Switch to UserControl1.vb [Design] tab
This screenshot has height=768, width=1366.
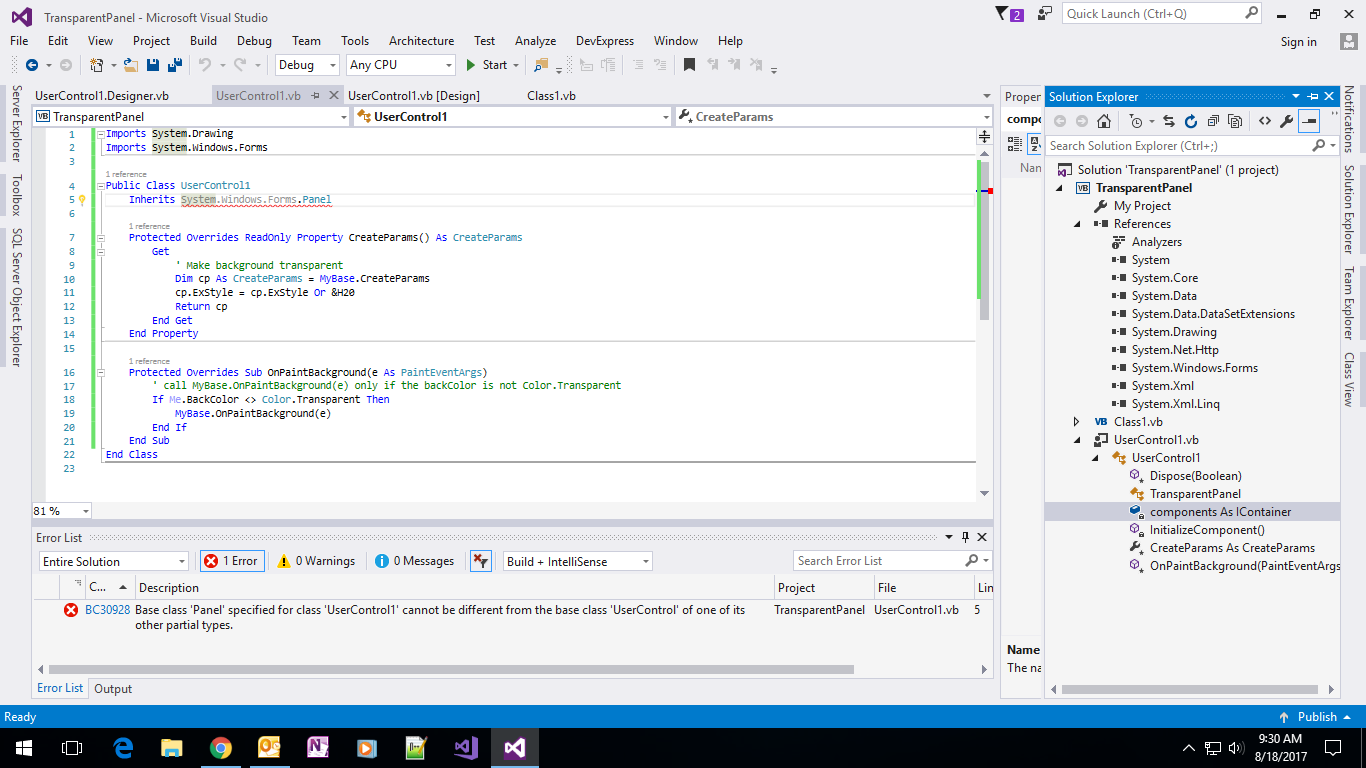pyautogui.click(x=414, y=96)
